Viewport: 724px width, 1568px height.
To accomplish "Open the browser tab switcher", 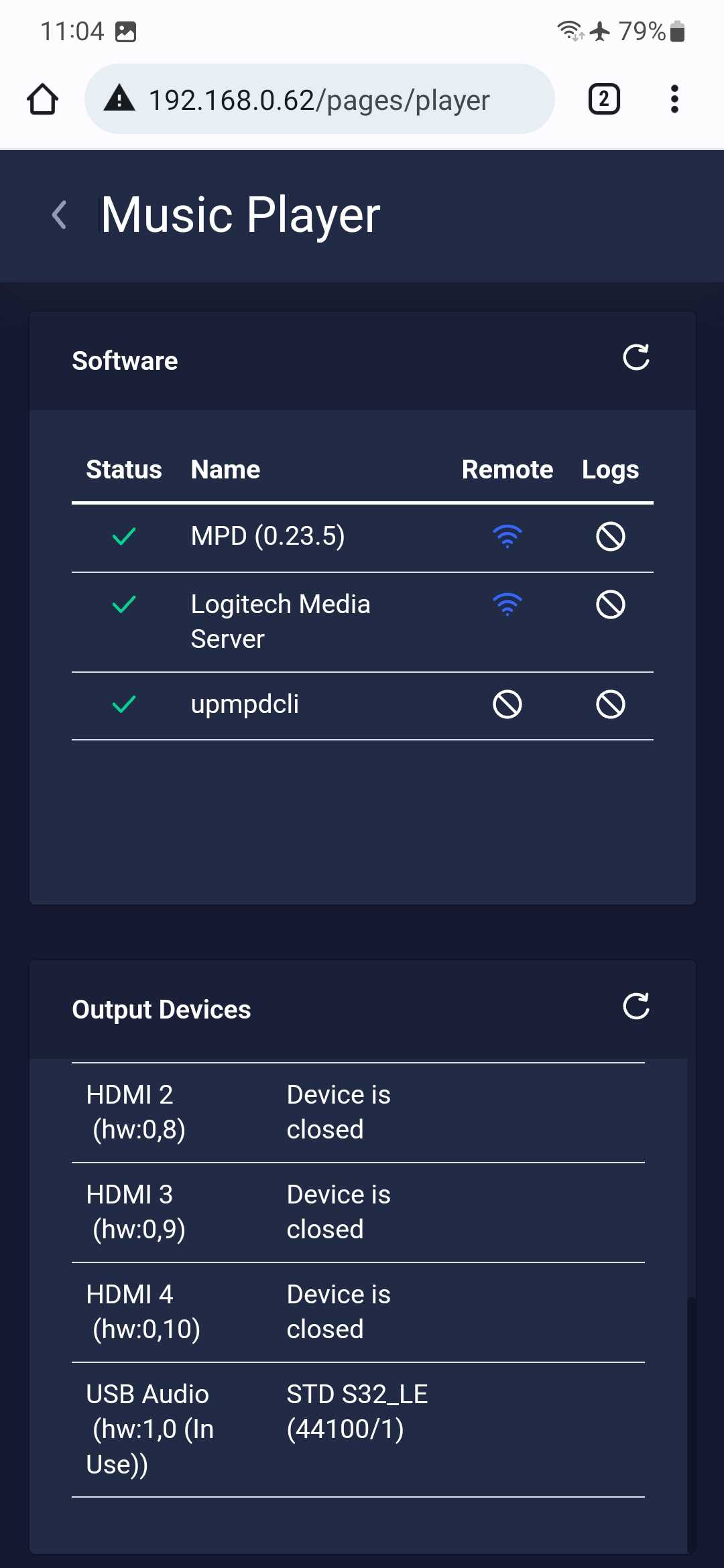I will pos(604,99).
